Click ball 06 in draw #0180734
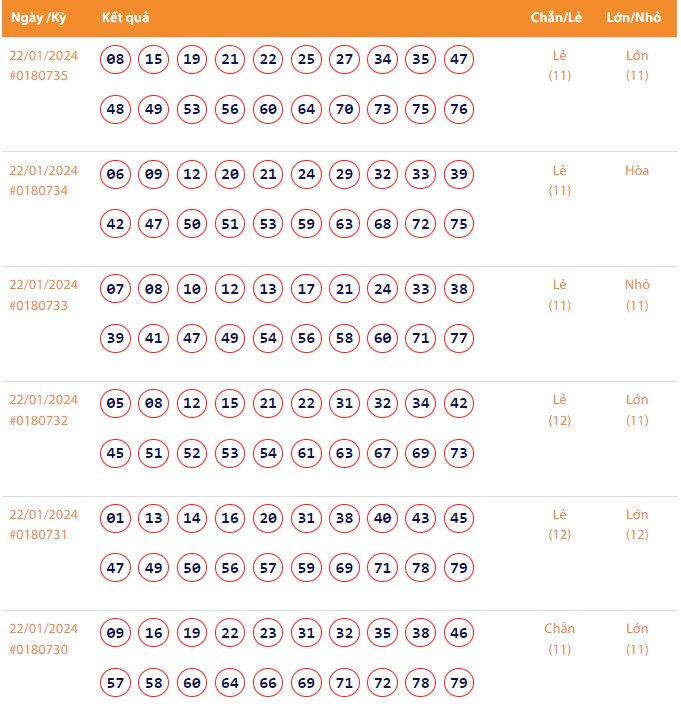 [x=116, y=174]
